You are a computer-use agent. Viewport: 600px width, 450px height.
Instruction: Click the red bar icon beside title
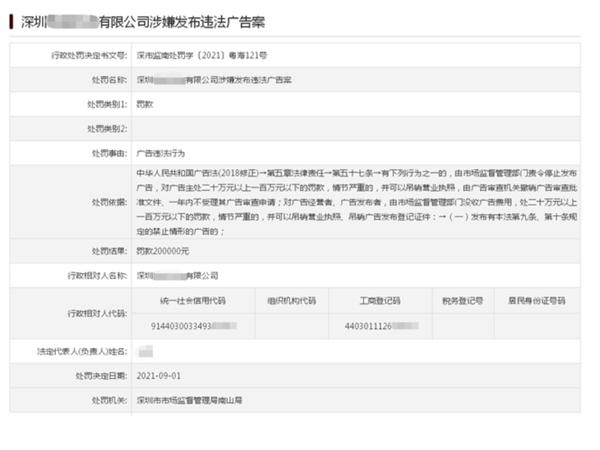tap(13, 20)
